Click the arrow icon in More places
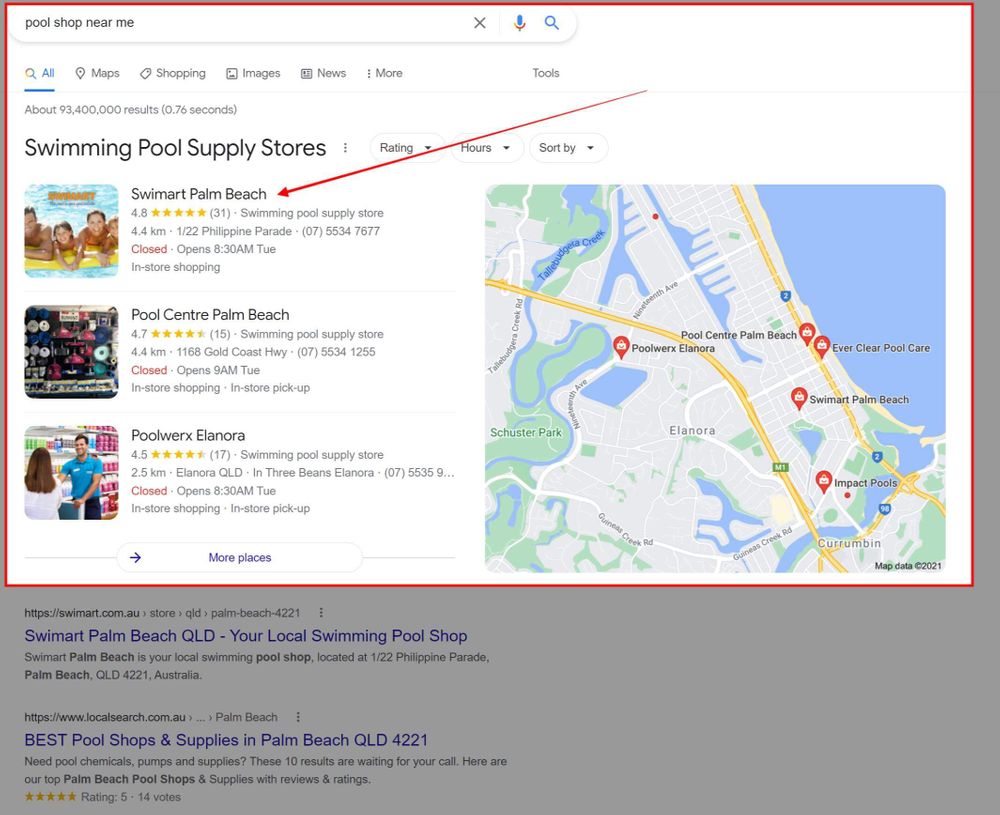 point(135,557)
